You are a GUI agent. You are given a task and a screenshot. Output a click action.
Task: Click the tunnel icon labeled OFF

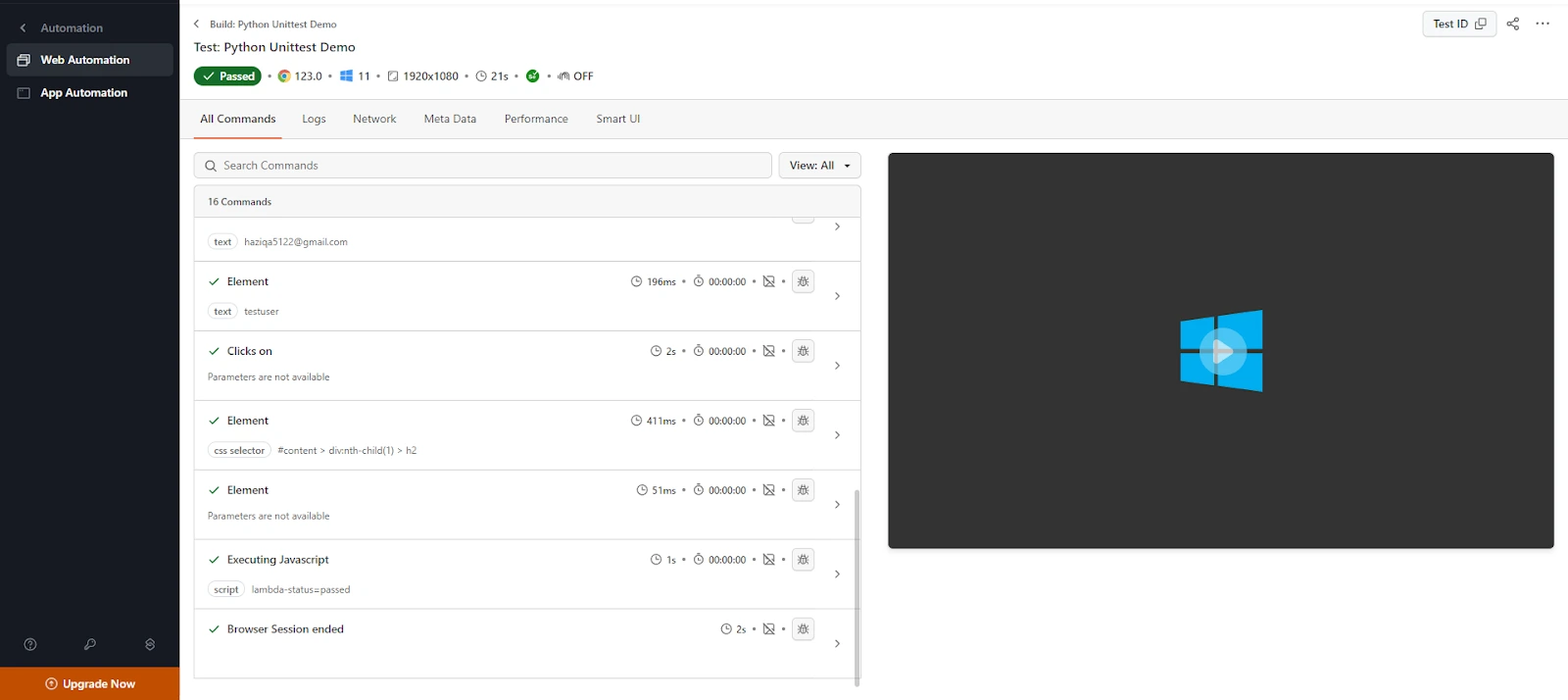tap(563, 75)
